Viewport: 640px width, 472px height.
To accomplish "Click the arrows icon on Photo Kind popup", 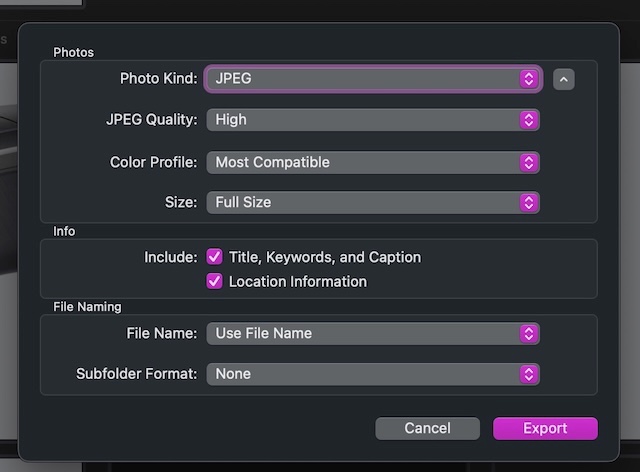I will click(x=528, y=78).
